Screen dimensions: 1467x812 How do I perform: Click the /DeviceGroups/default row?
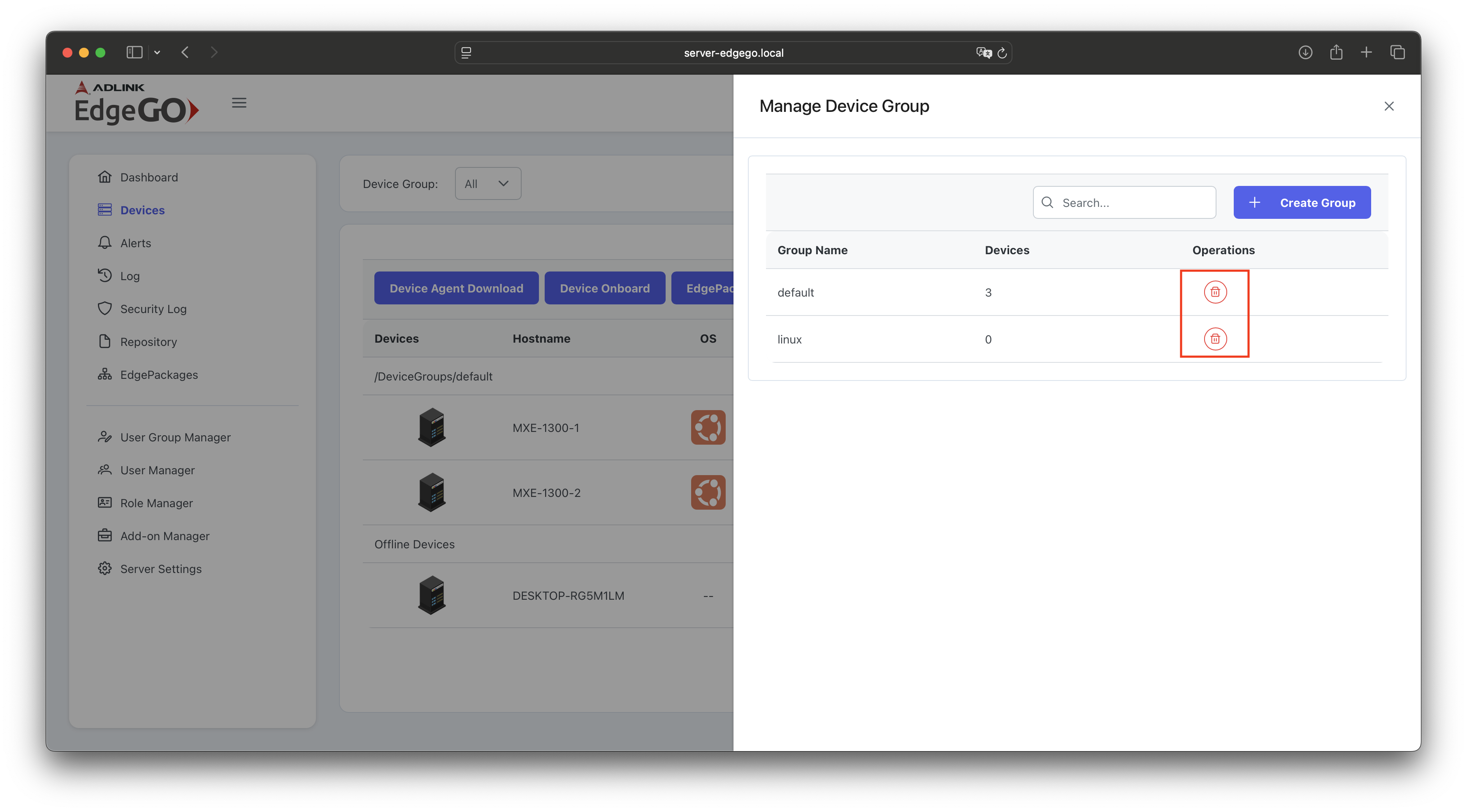(x=548, y=376)
